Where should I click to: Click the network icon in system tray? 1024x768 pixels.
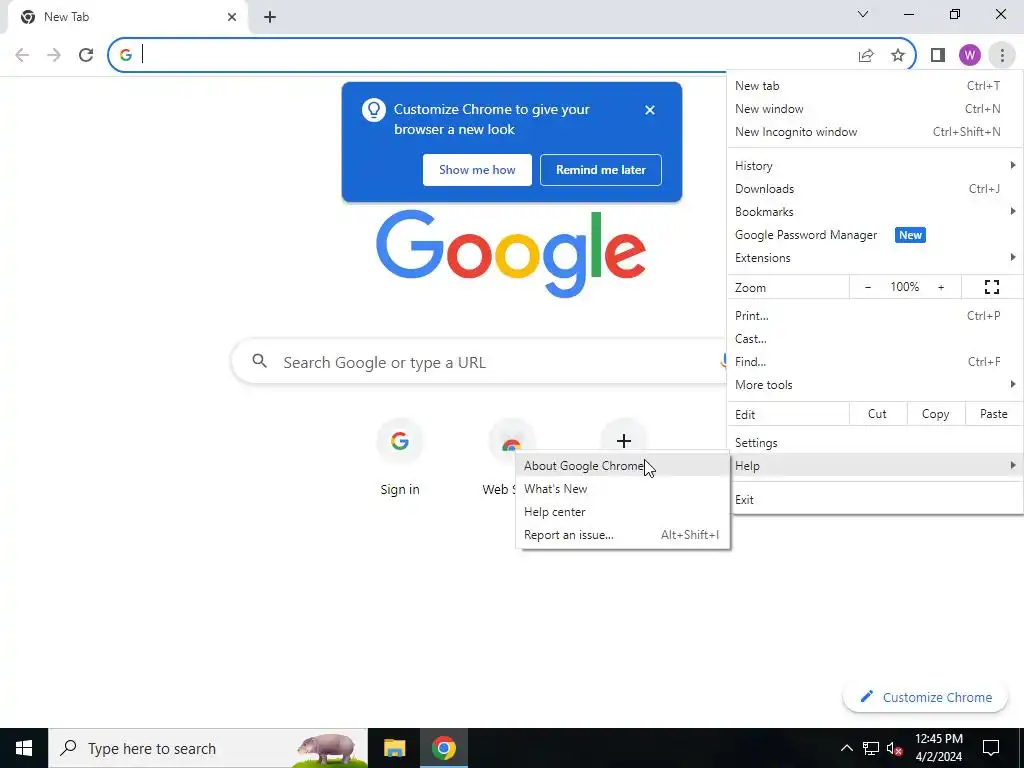pyautogui.click(x=871, y=748)
